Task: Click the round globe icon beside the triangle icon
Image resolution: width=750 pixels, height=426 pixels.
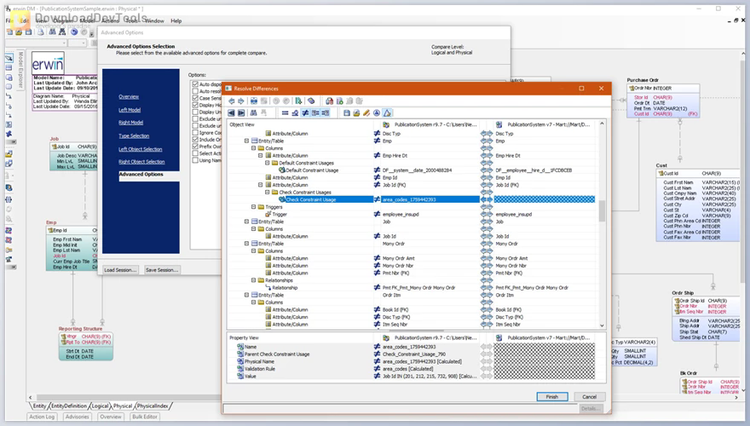Action: pos(376,113)
